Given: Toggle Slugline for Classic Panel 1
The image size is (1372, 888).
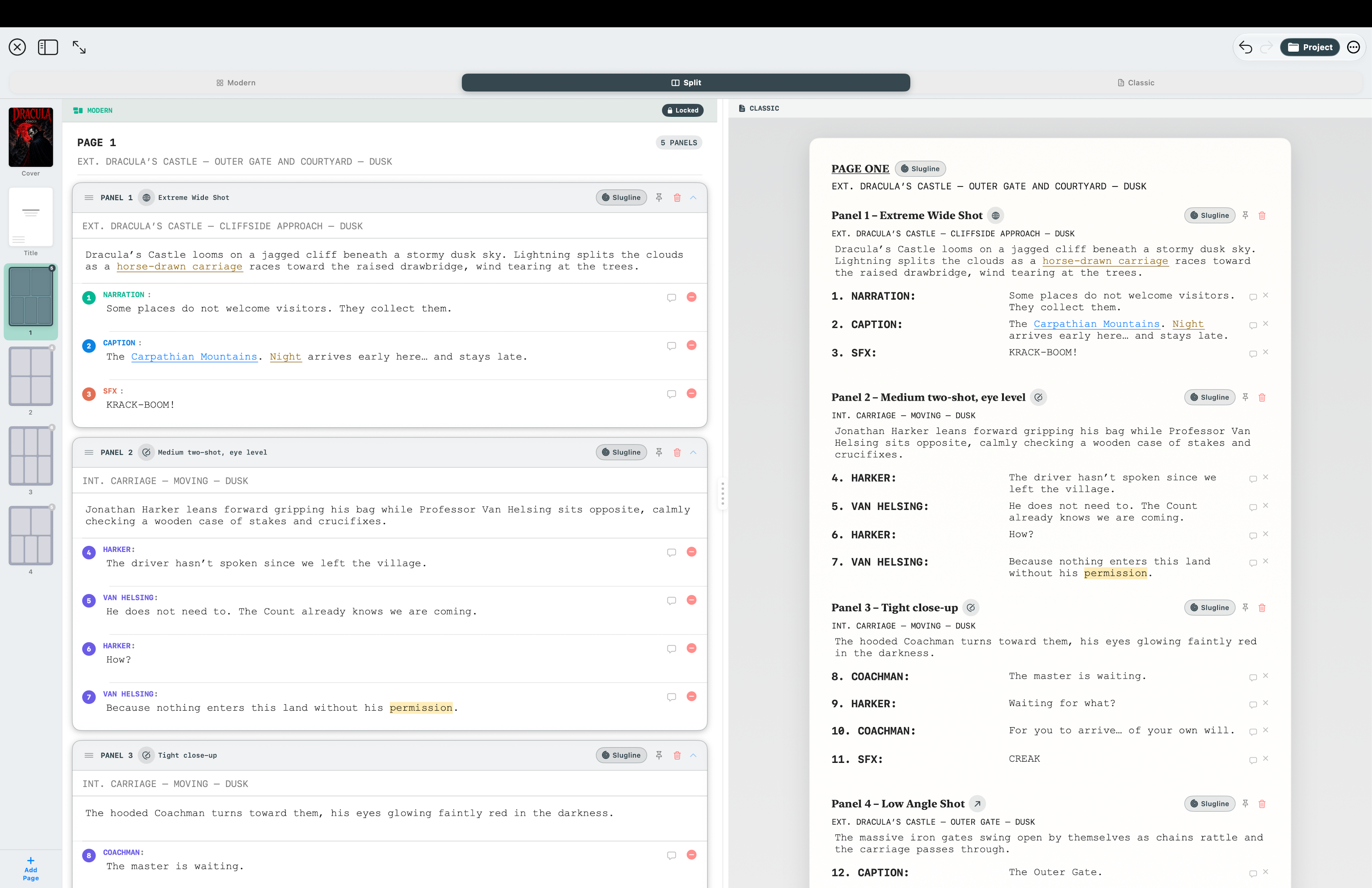Looking at the screenshot, I should (1210, 215).
